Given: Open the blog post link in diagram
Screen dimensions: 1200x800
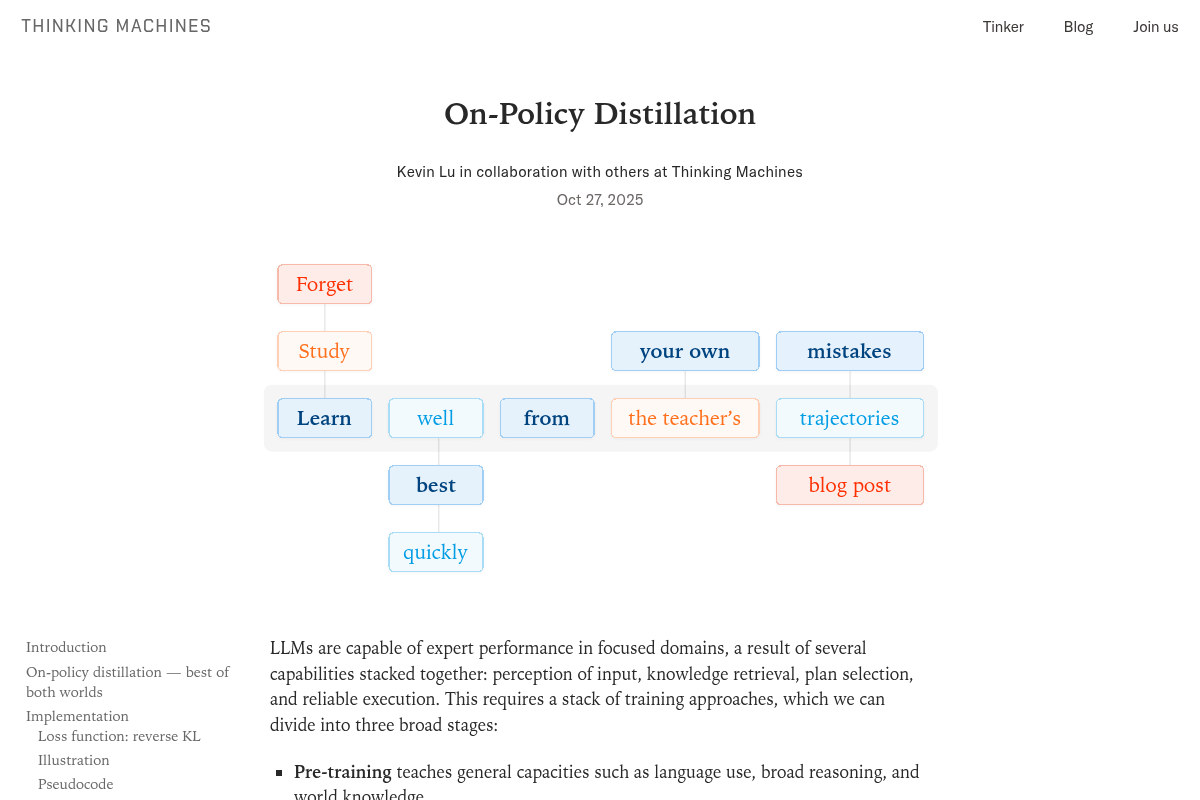Looking at the screenshot, I should (x=849, y=485).
